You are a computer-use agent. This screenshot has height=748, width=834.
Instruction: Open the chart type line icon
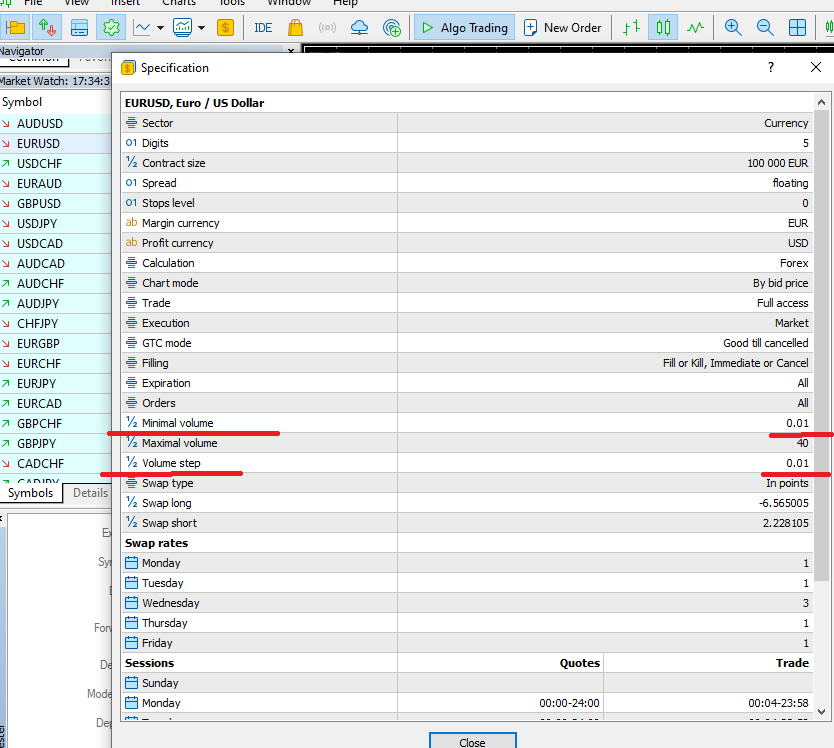141,28
